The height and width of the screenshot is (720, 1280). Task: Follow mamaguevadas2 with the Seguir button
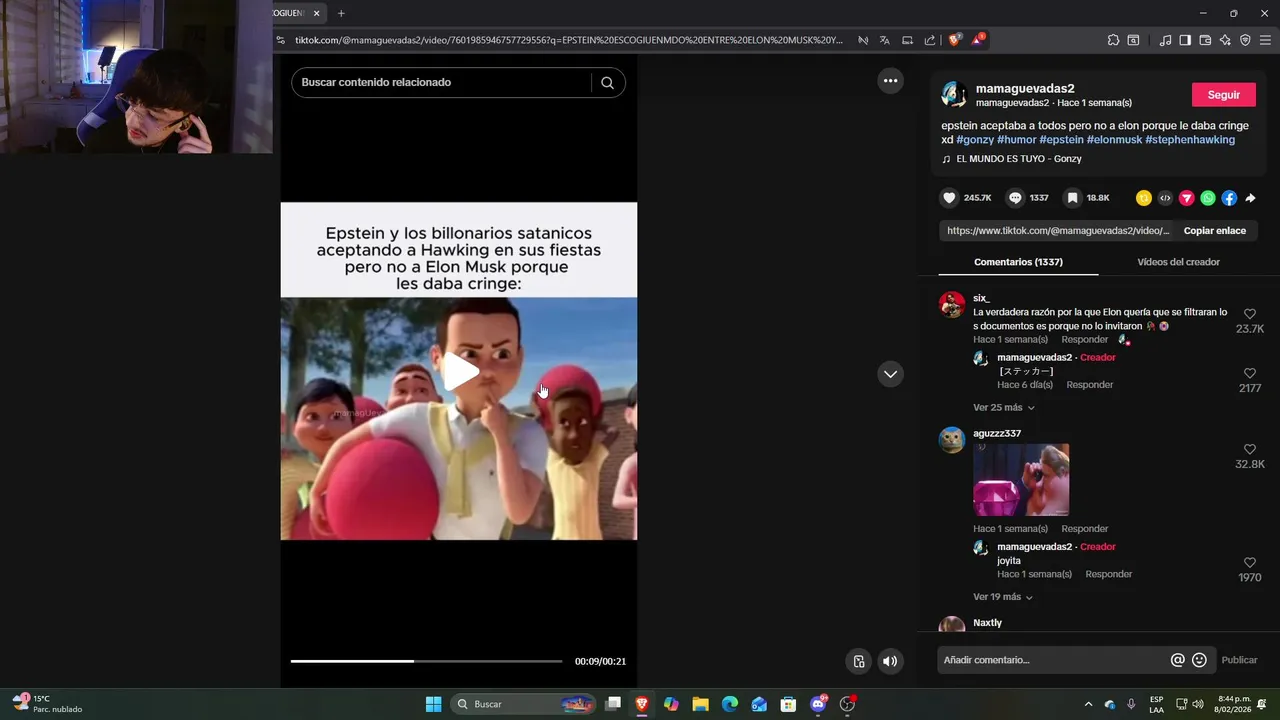point(1224,95)
